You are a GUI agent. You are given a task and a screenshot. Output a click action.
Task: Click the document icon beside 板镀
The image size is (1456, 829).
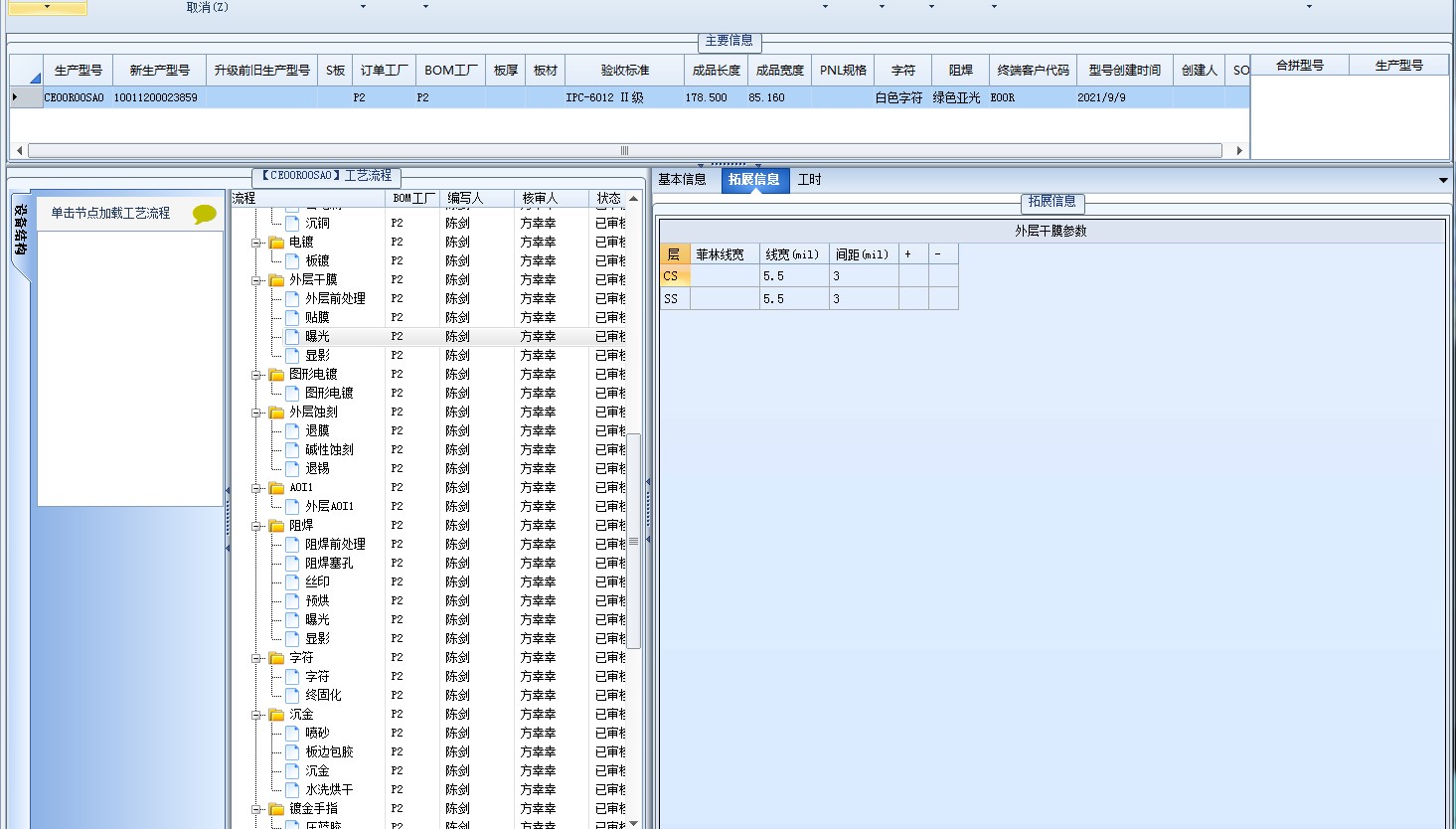point(292,261)
